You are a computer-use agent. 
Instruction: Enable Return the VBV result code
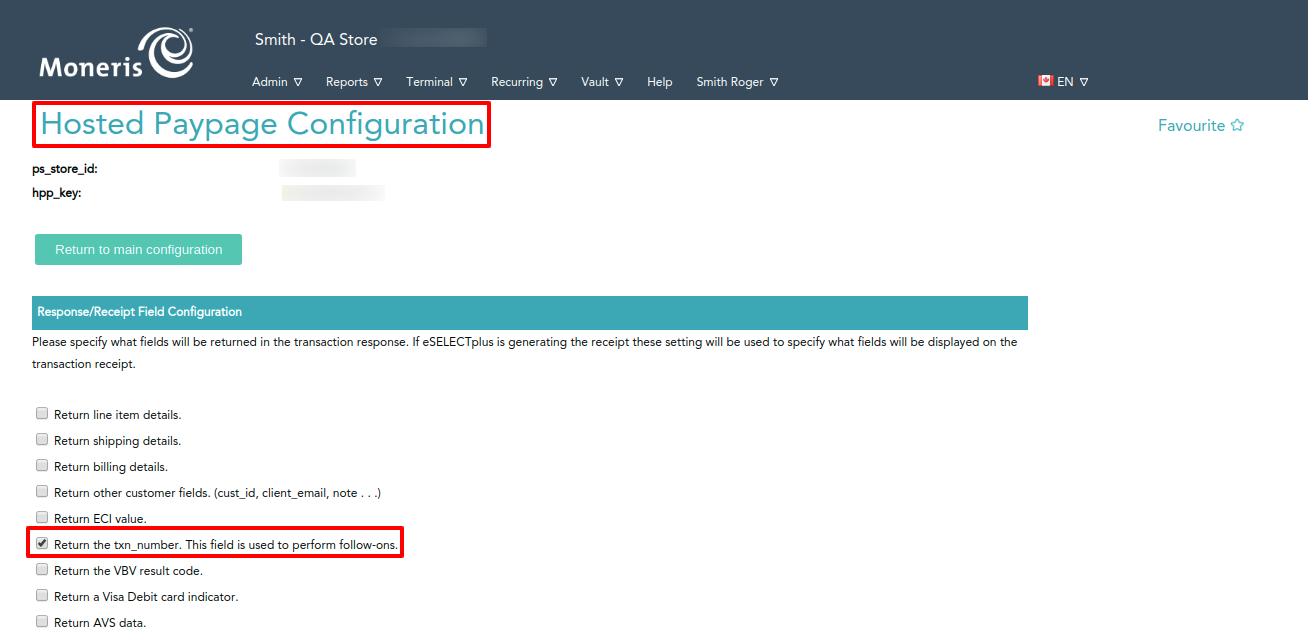coord(42,569)
